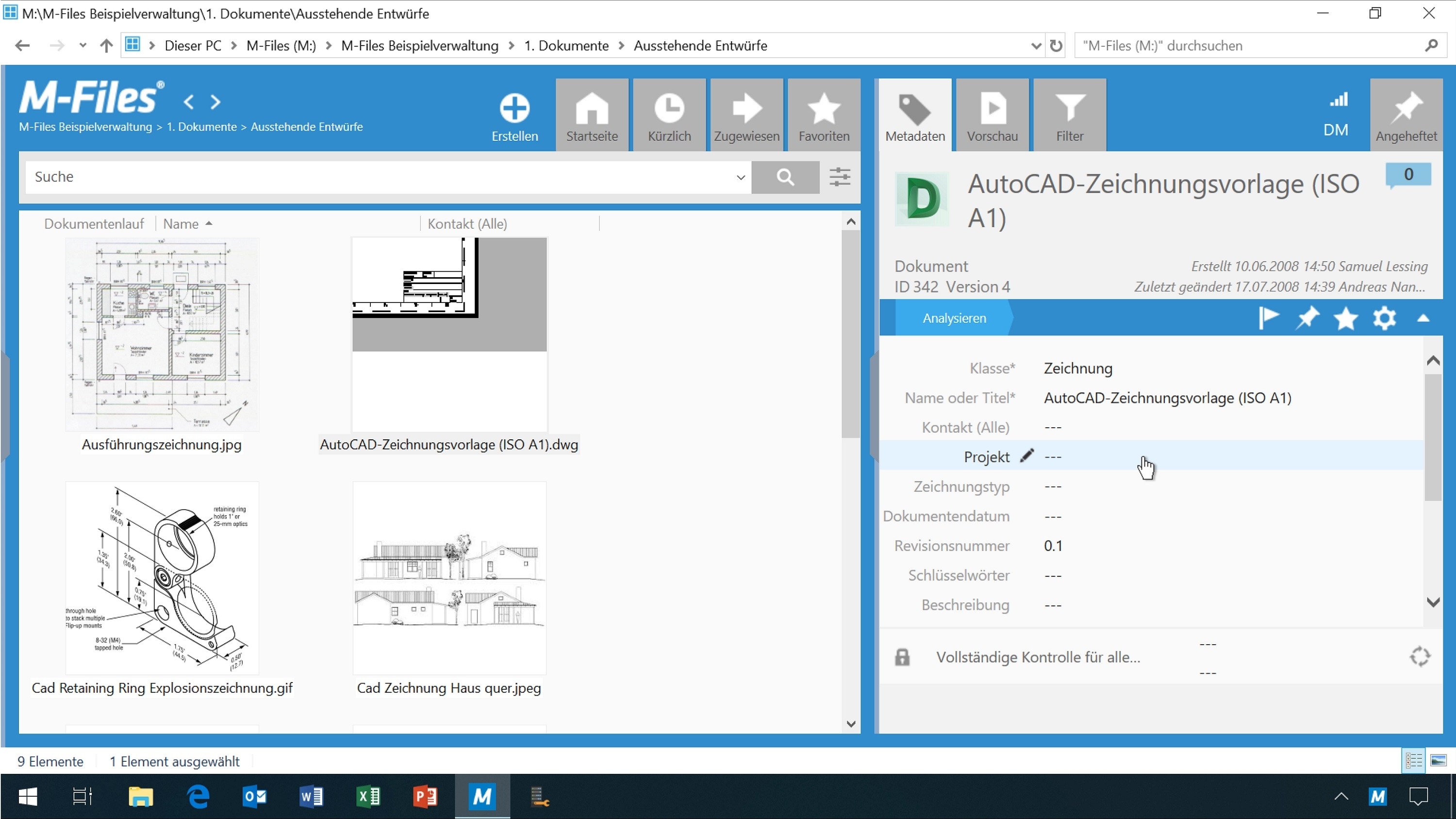
Task: Click the Analysieren button
Action: [x=954, y=318]
